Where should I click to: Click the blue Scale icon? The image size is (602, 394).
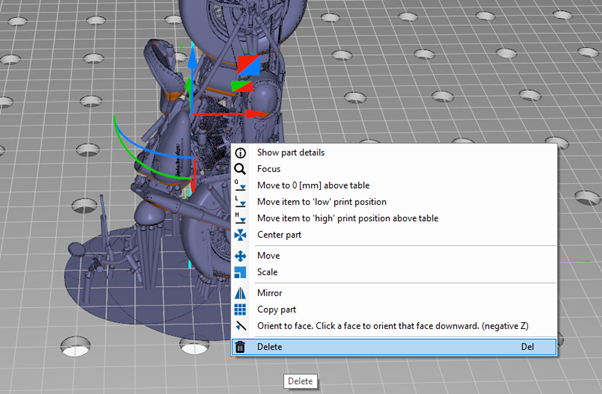240,272
